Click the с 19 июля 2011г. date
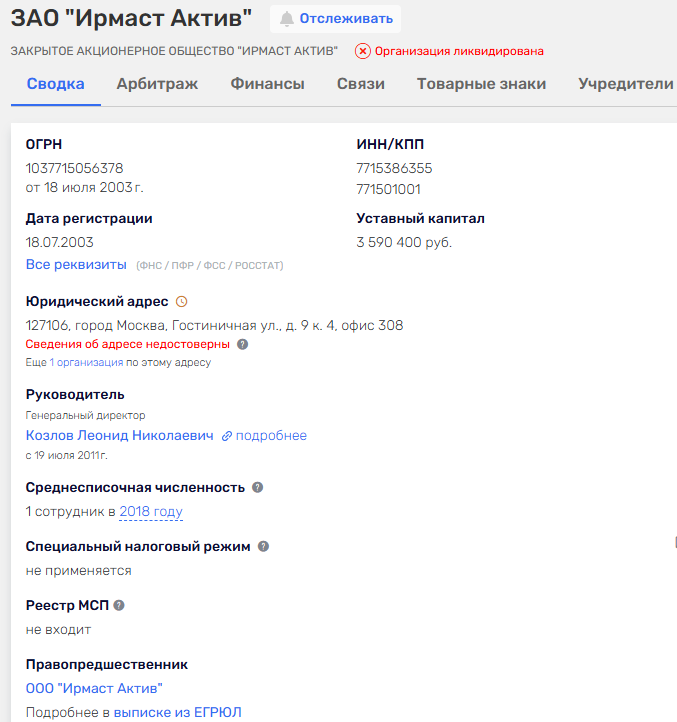 [x=66, y=455]
